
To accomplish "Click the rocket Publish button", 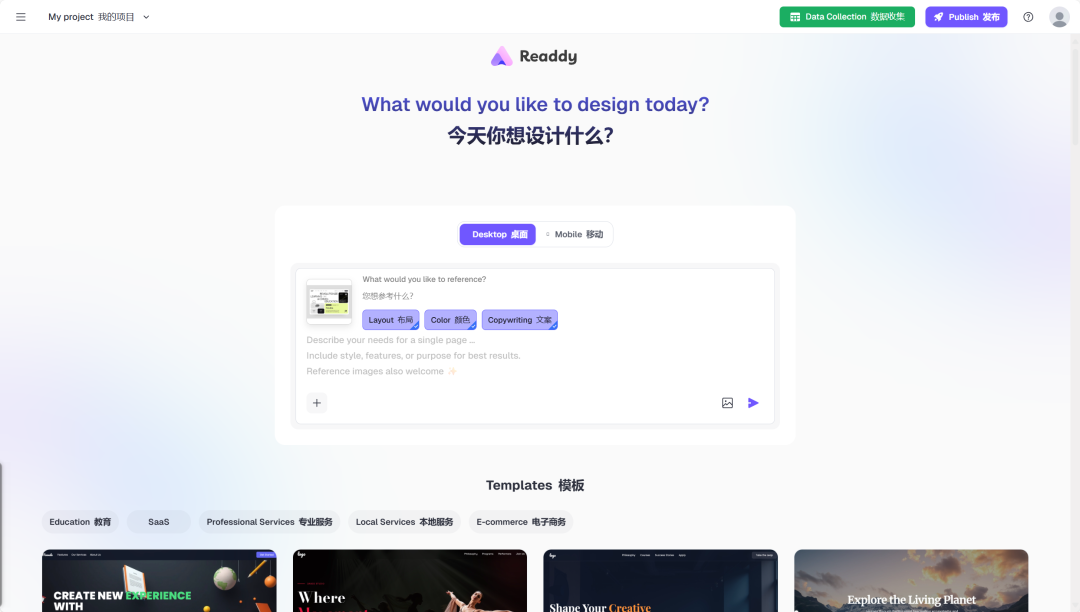I will pos(966,17).
